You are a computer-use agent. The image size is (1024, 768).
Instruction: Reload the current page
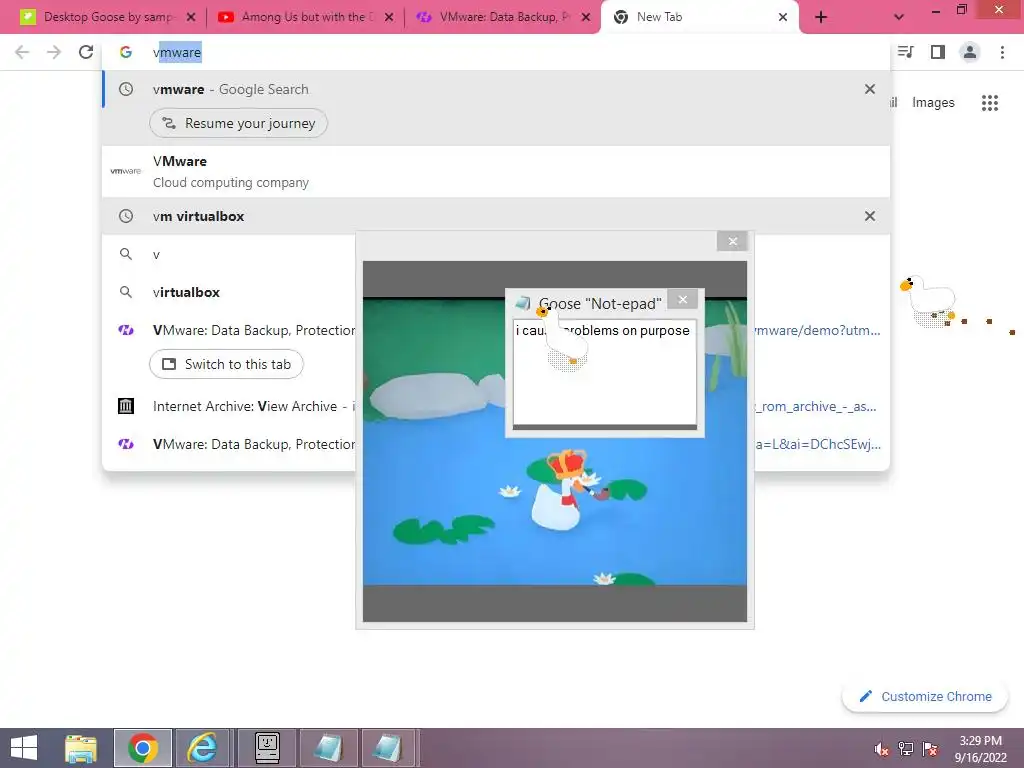pos(86,52)
